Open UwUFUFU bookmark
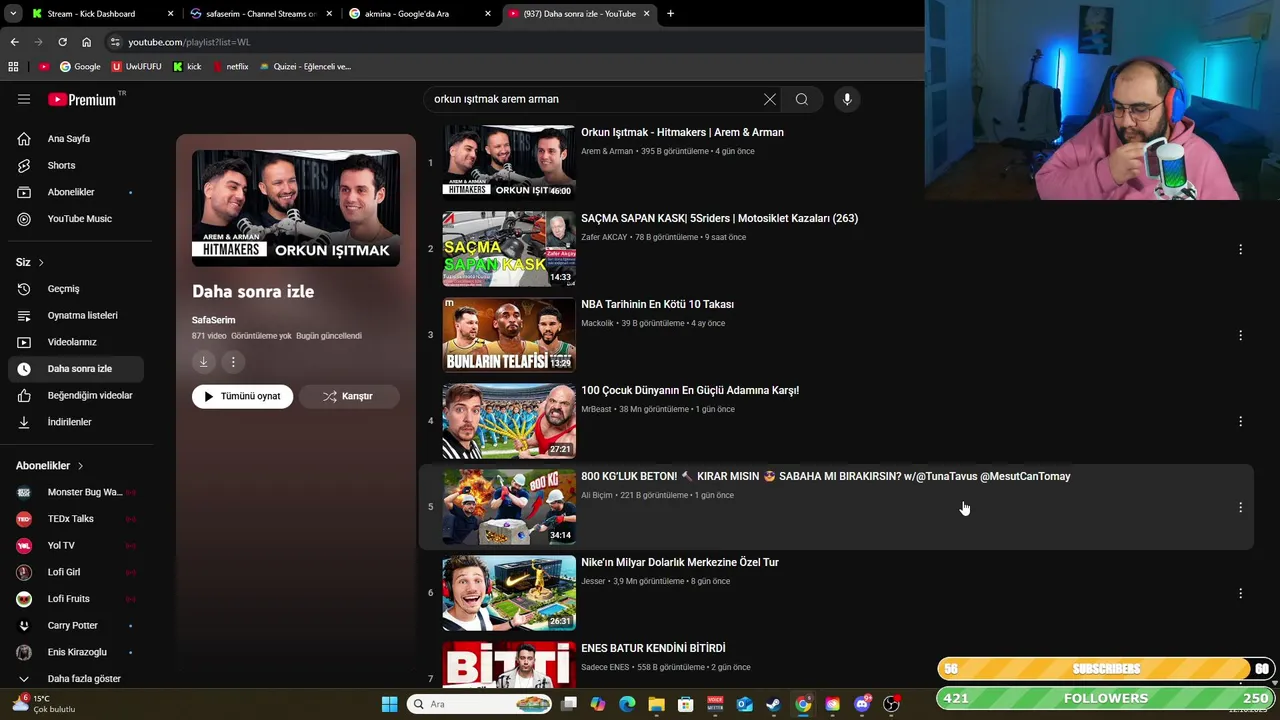 coord(136,67)
